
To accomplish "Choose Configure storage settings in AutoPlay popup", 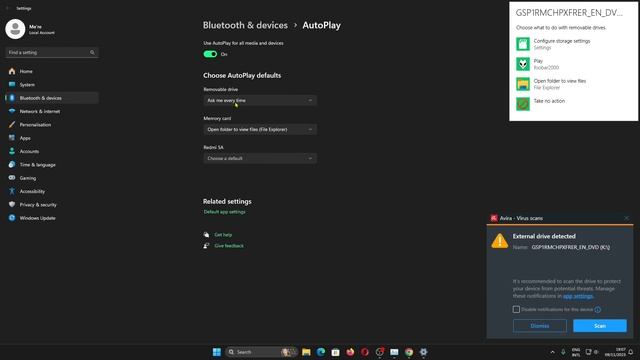I will coord(573,44).
